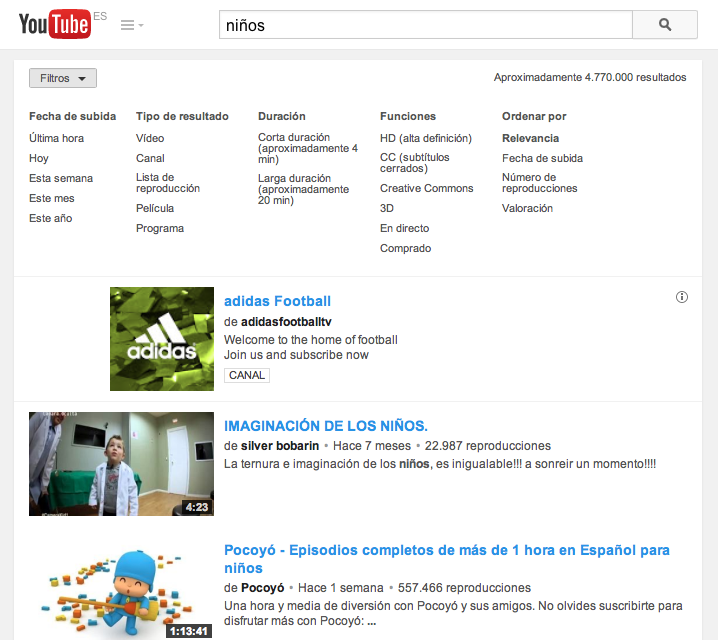Collapse the Filtros dropdown
Viewport: 718px width, 640px height.
(63, 78)
